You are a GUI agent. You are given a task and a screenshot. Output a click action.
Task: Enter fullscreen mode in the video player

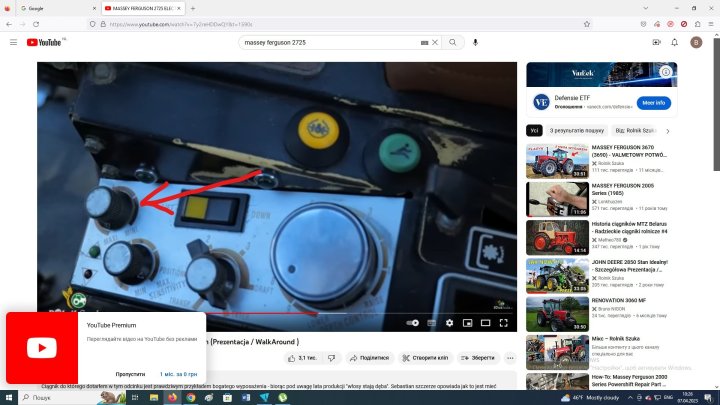pyautogui.click(x=503, y=323)
